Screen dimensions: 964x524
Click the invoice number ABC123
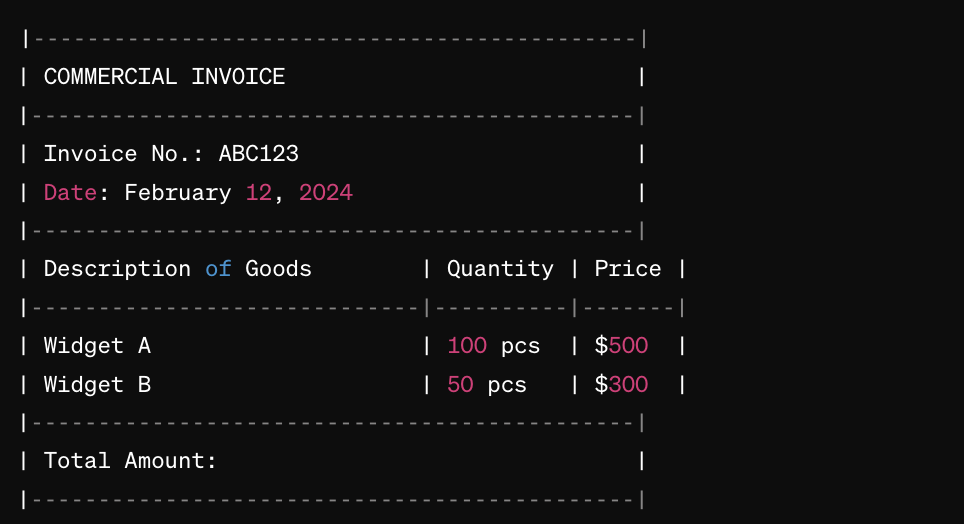[x=259, y=154]
